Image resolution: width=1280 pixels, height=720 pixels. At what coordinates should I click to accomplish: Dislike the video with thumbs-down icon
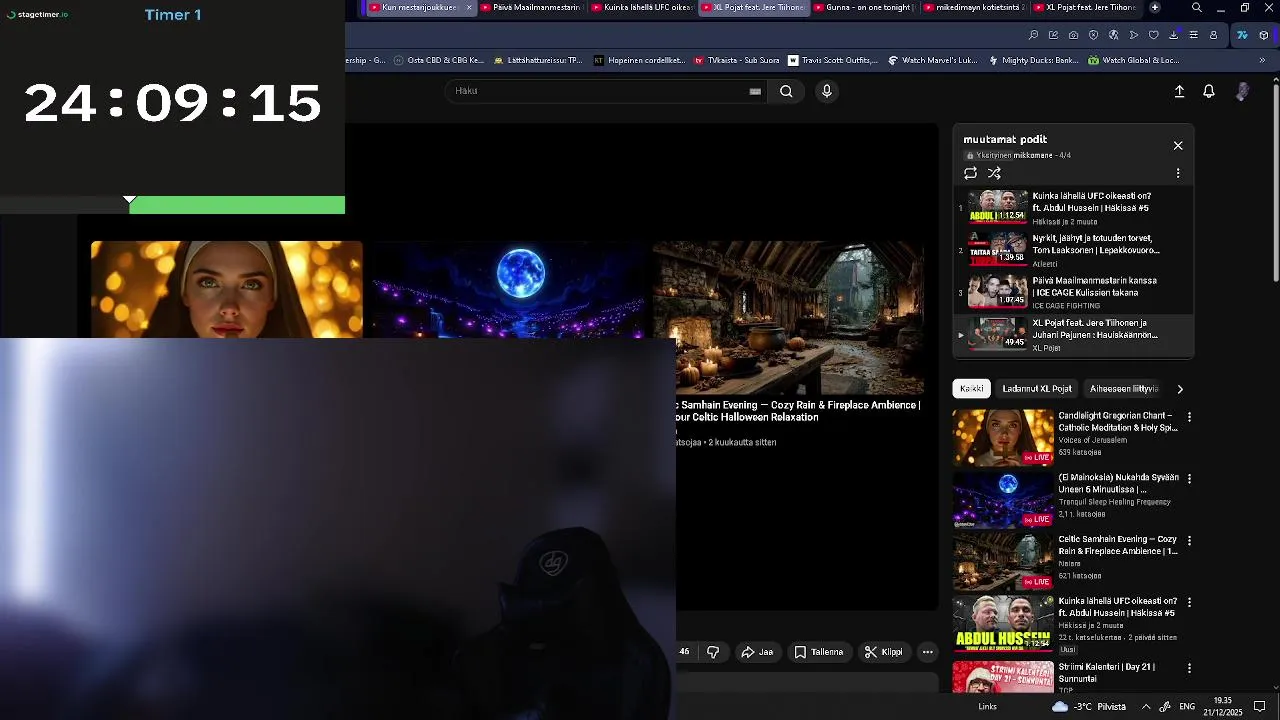[x=713, y=652]
